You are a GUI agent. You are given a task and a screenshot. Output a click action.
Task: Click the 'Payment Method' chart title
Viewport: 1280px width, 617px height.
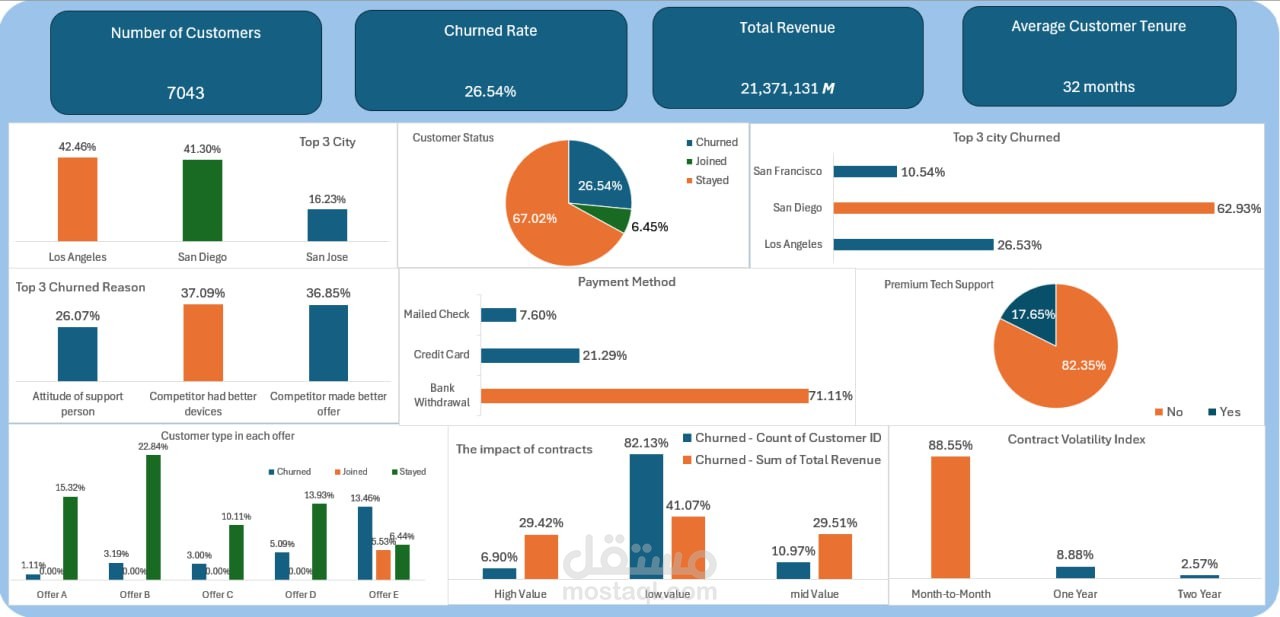click(x=627, y=282)
